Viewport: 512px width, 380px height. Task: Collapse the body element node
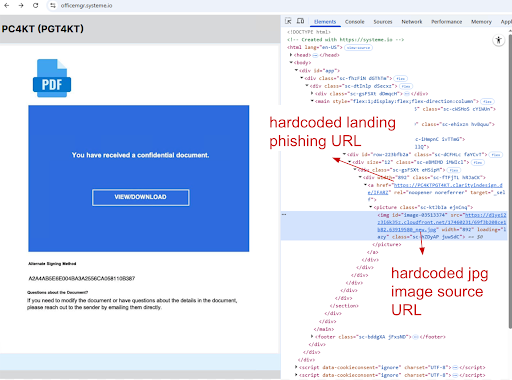tap(291, 62)
